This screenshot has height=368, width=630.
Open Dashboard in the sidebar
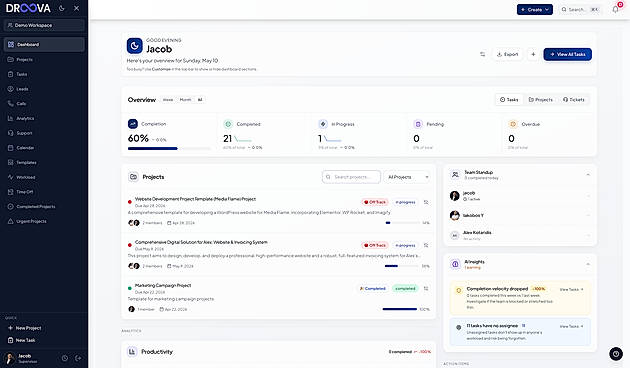pyautogui.click(x=44, y=45)
